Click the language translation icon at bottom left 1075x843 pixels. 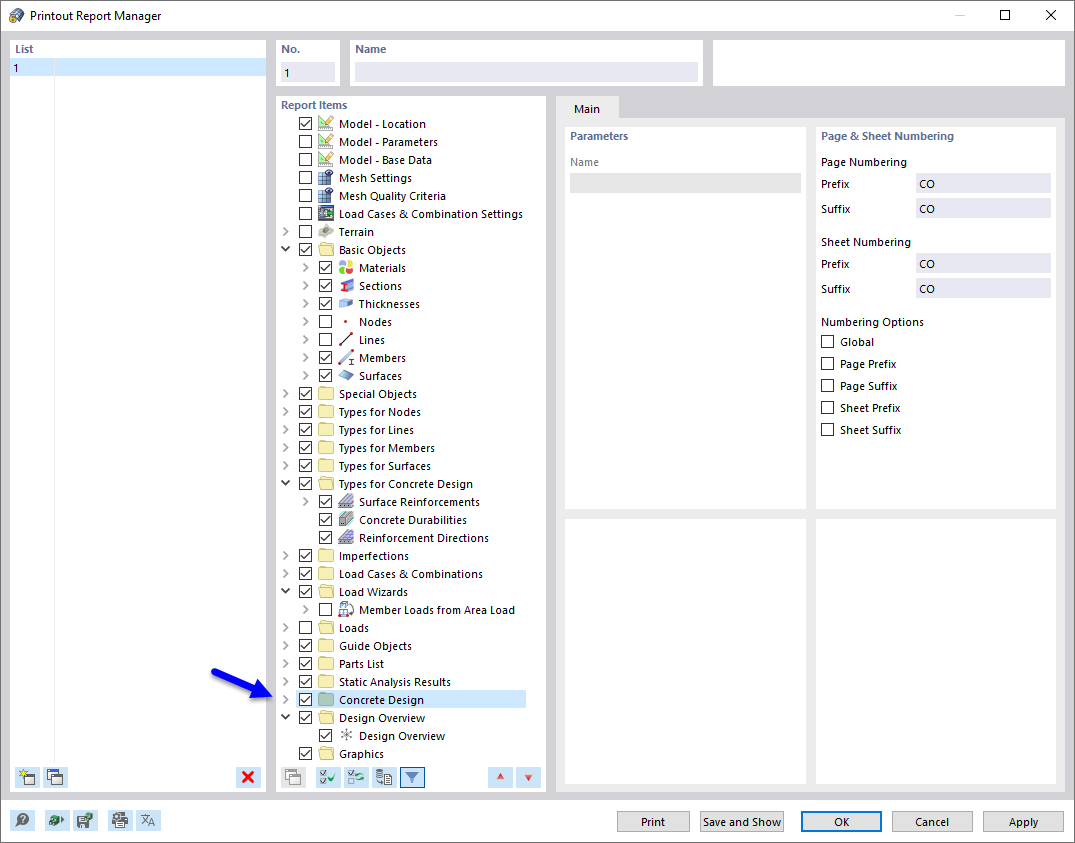click(x=148, y=820)
